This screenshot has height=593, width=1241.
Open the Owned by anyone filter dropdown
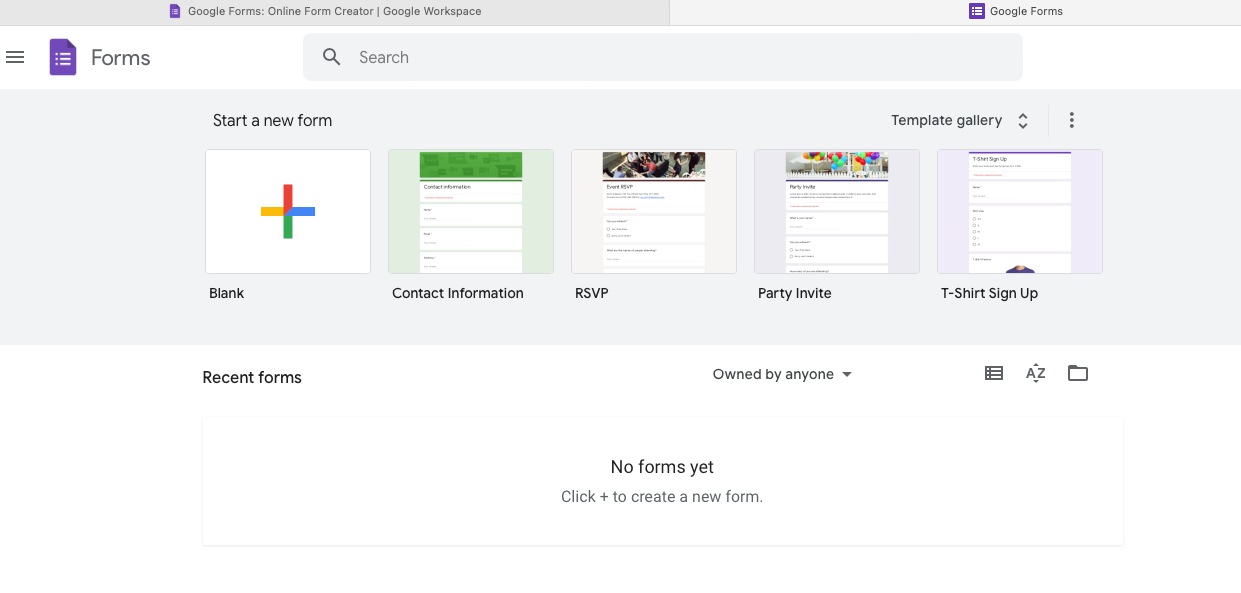tap(782, 373)
